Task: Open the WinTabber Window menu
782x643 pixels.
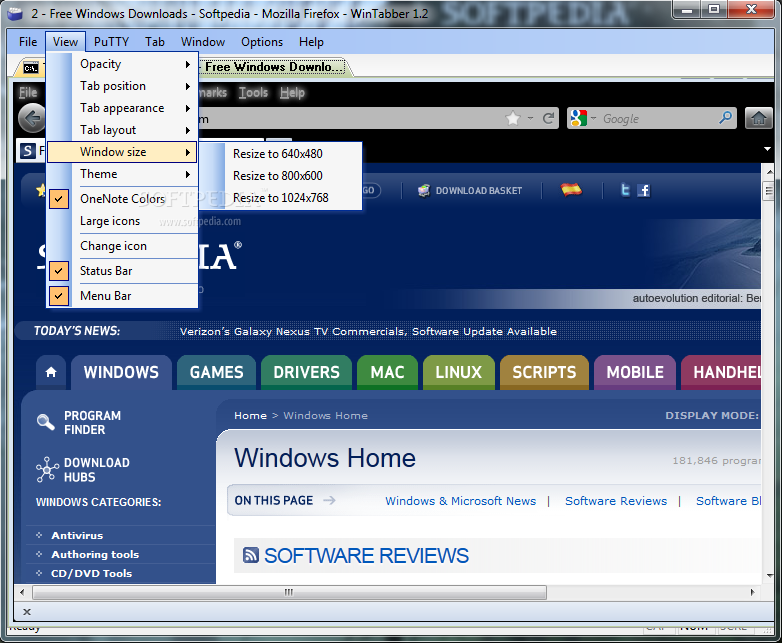Action: 202,42
